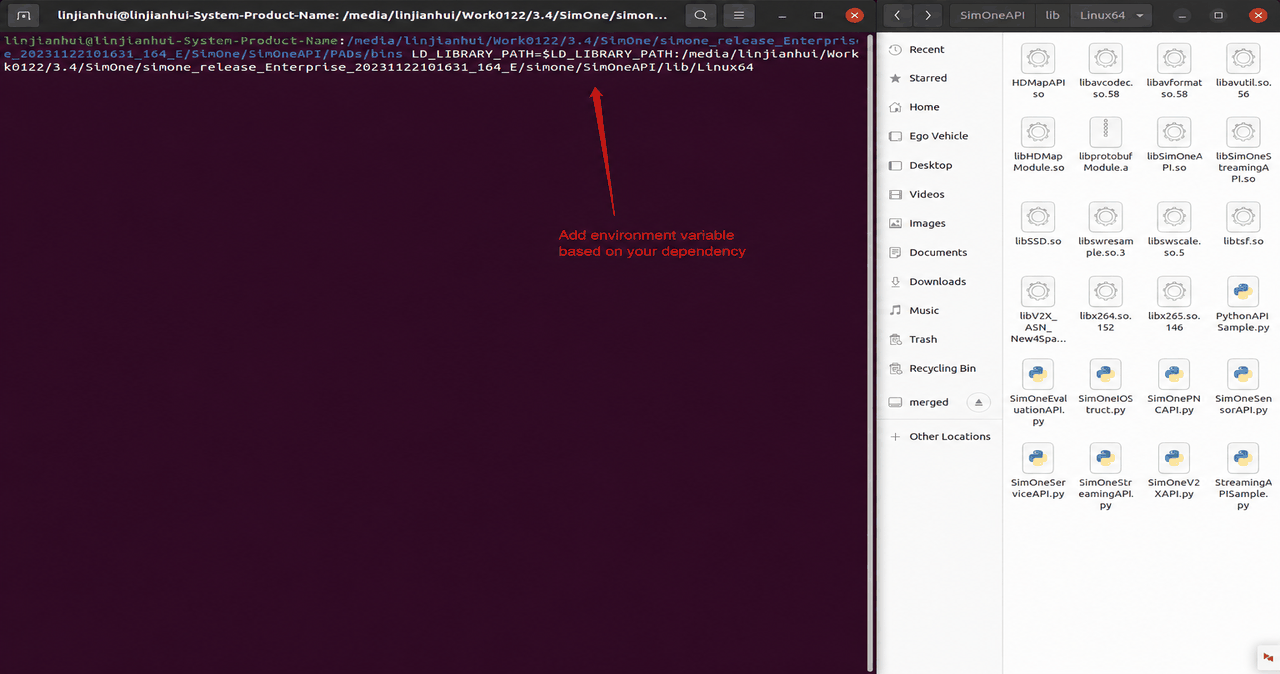Select SimOneAPI path breadcrumb
Screen dimensions: 1280x674
(x=992, y=15)
